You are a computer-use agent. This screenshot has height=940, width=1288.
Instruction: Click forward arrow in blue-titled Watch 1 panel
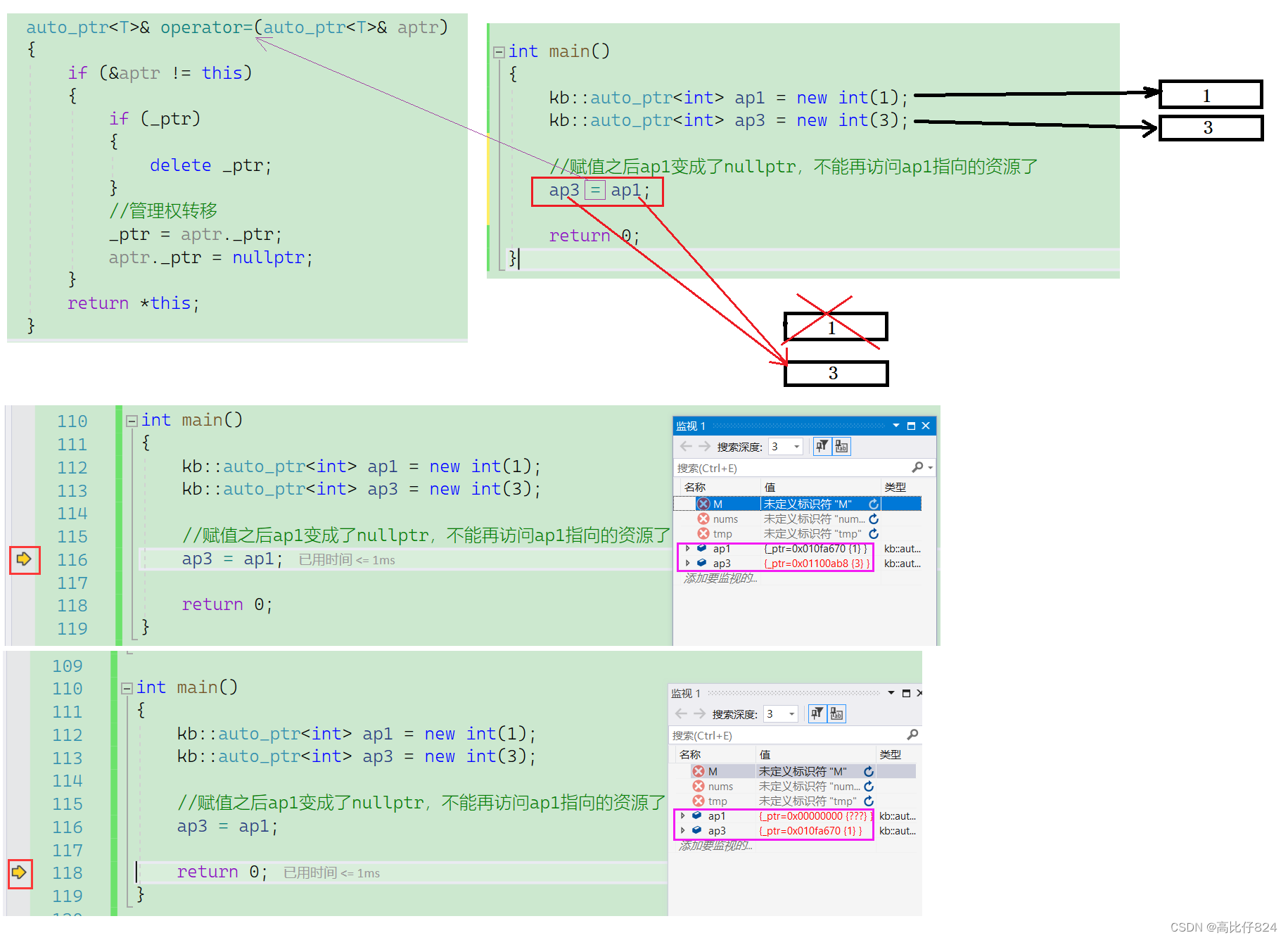(704, 446)
